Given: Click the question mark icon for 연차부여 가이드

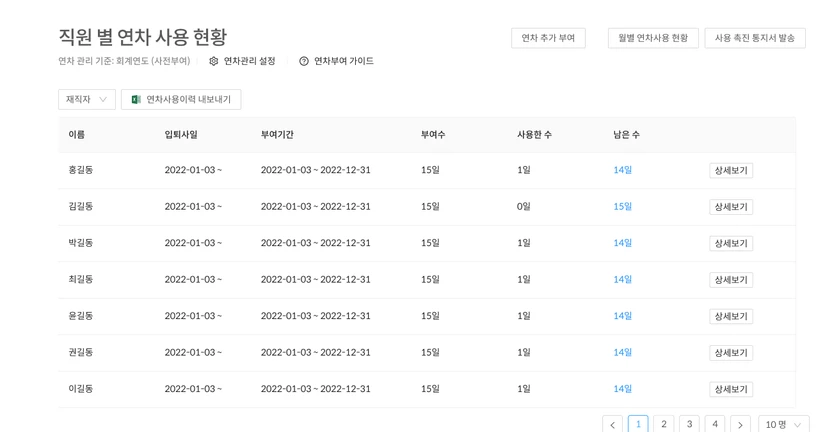Looking at the screenshot, I should click(x=304, y=61).
